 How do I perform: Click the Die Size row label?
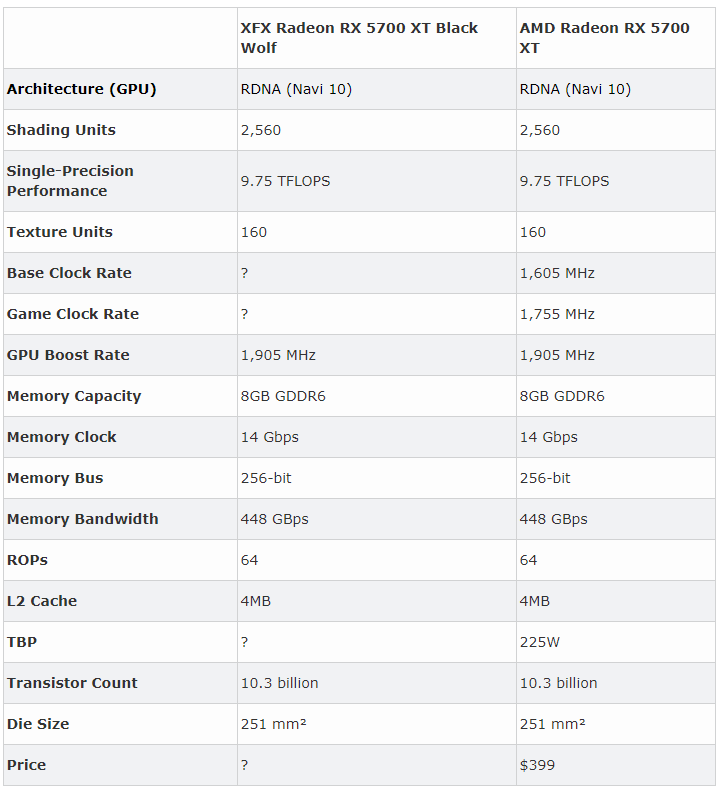tap(38, 724)
